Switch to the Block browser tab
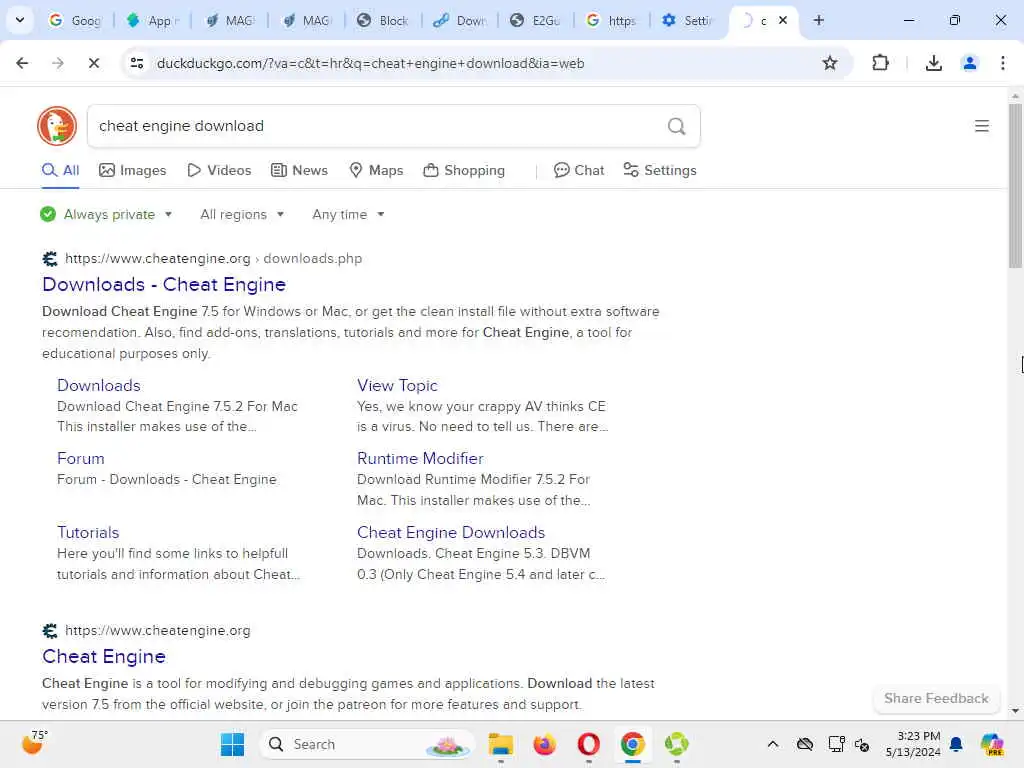Image resolution: width=1024 pixels, height=768 pixels. click(x=383, y=20)
